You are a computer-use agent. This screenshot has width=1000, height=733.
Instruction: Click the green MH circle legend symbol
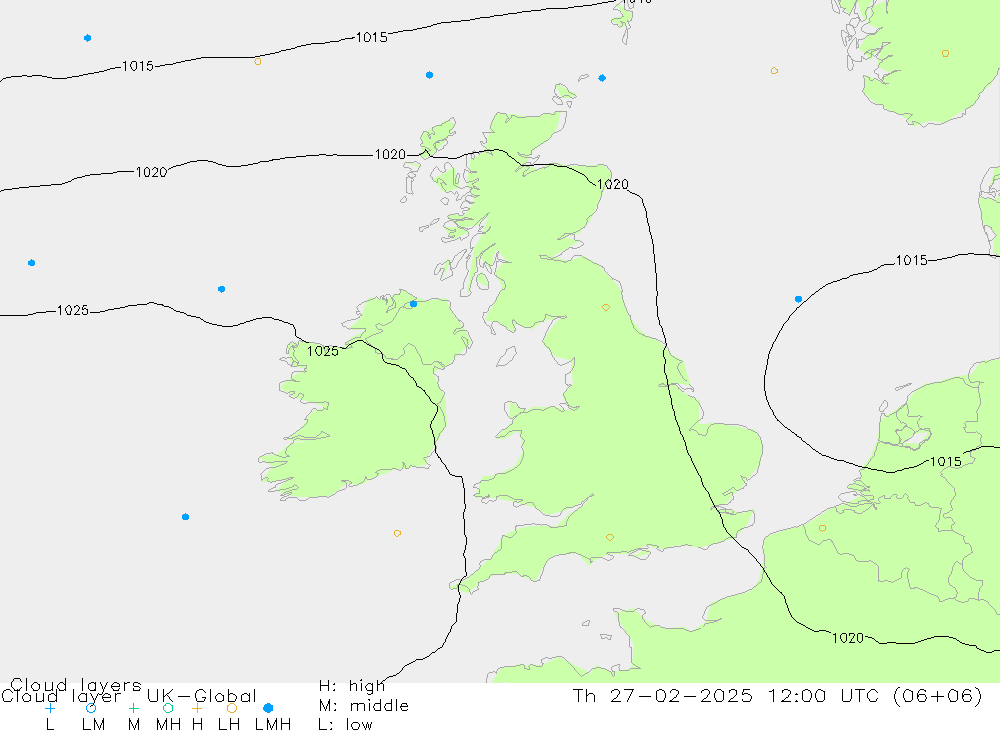point(168,708)
